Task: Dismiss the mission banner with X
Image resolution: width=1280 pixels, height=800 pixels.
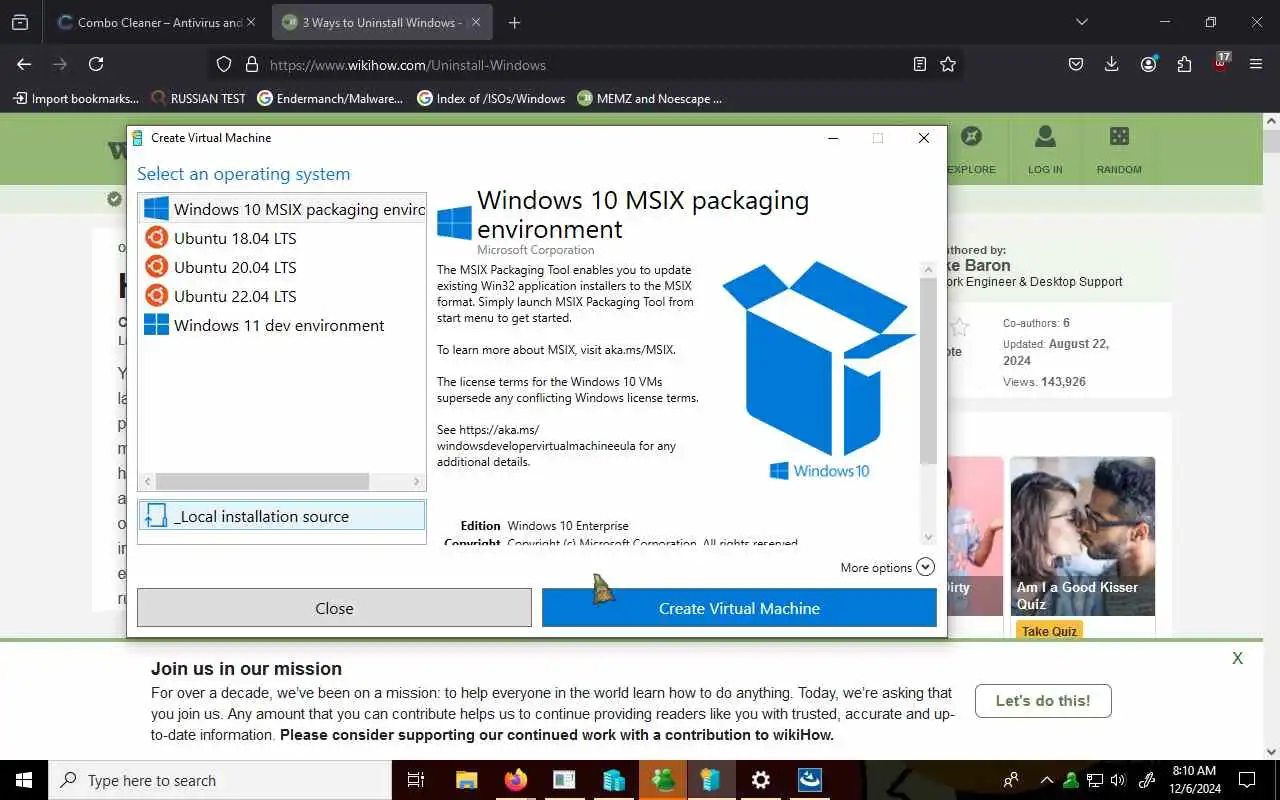Action: click(x=1238, y=658)
